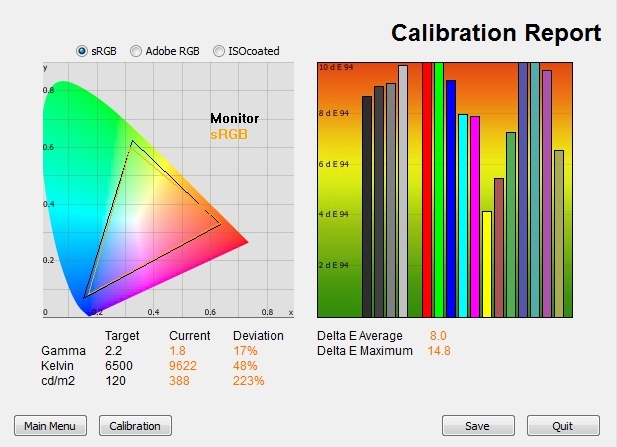Viewport: 617px width, 447px height.
Task: Click the Target column header
Action: click(122, 336)
